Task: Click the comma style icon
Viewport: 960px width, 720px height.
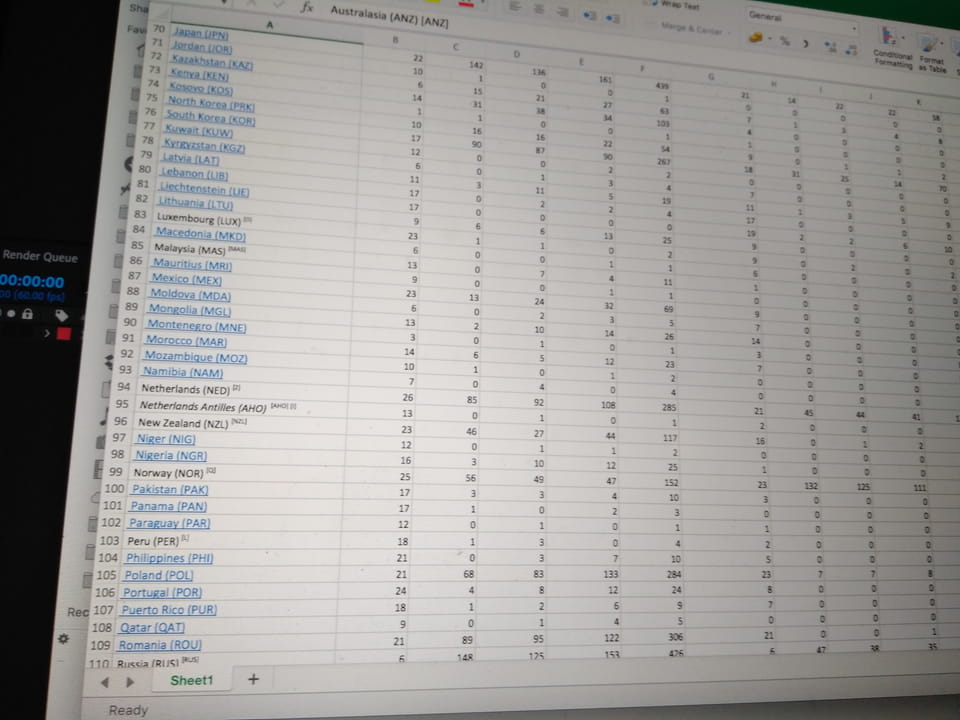Action: click(x=805, y=43)
